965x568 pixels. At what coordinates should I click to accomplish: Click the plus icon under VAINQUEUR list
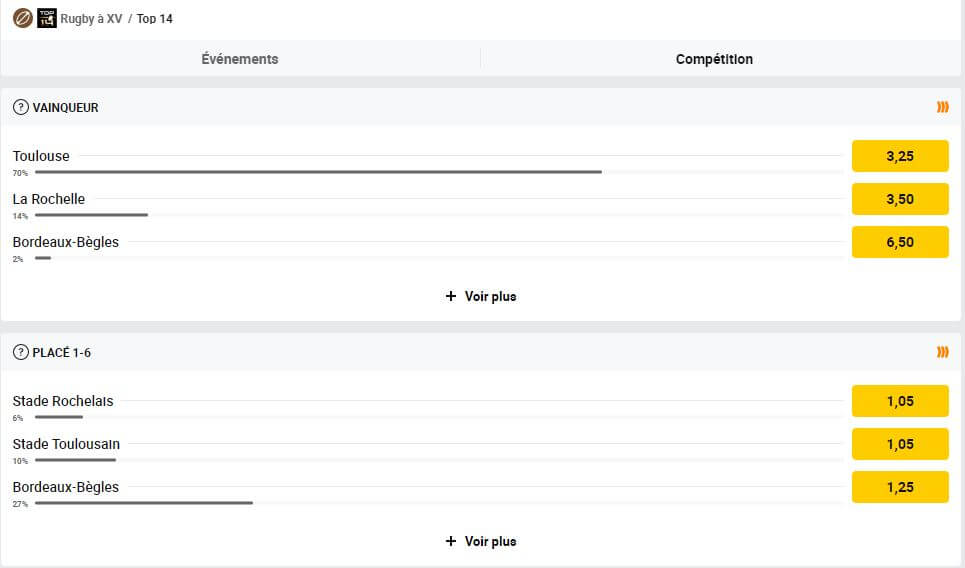[x=451, y=296]
